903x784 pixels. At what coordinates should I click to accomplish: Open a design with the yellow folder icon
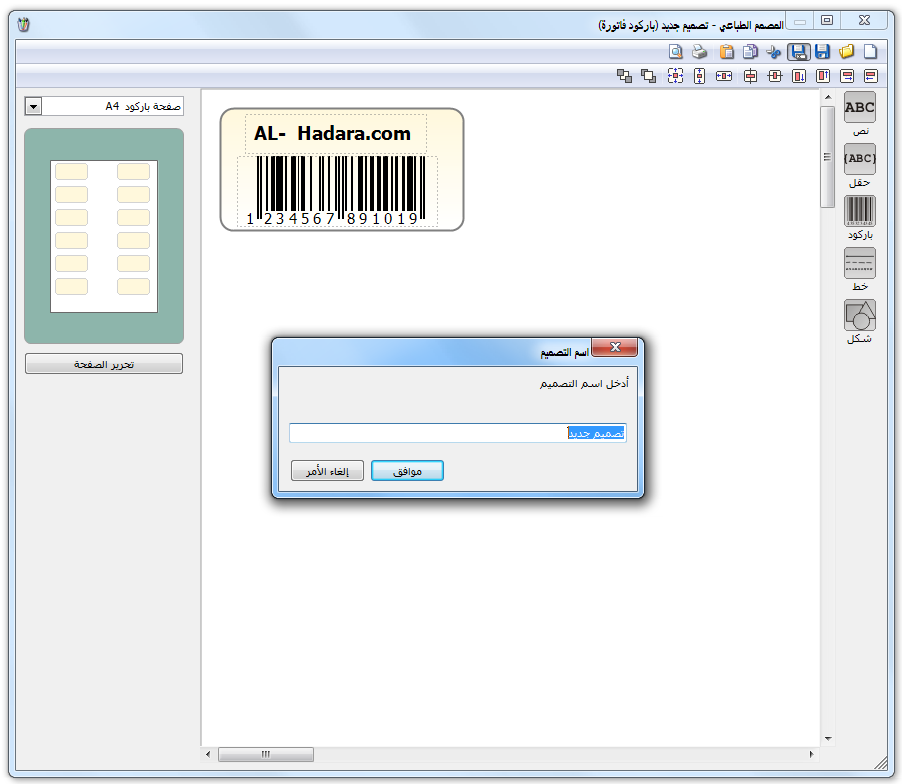tap(847, 52)
